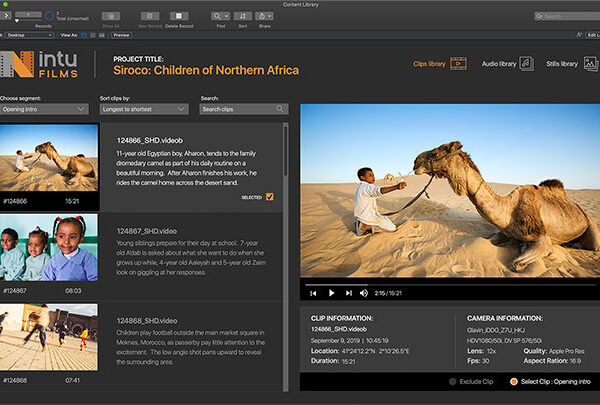Choose Select Clip: Opening intro option

(x=515, y=381)
